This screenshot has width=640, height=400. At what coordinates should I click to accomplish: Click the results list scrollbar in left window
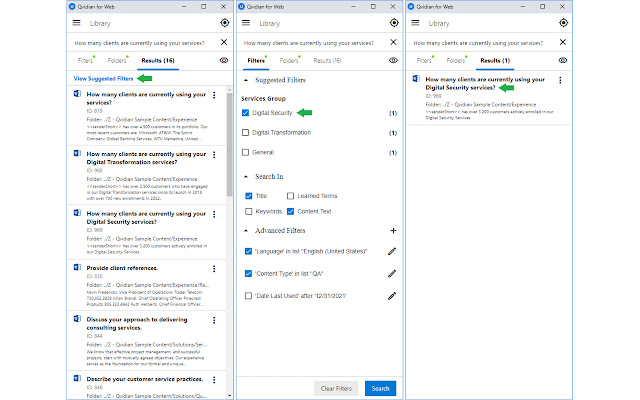229,144
